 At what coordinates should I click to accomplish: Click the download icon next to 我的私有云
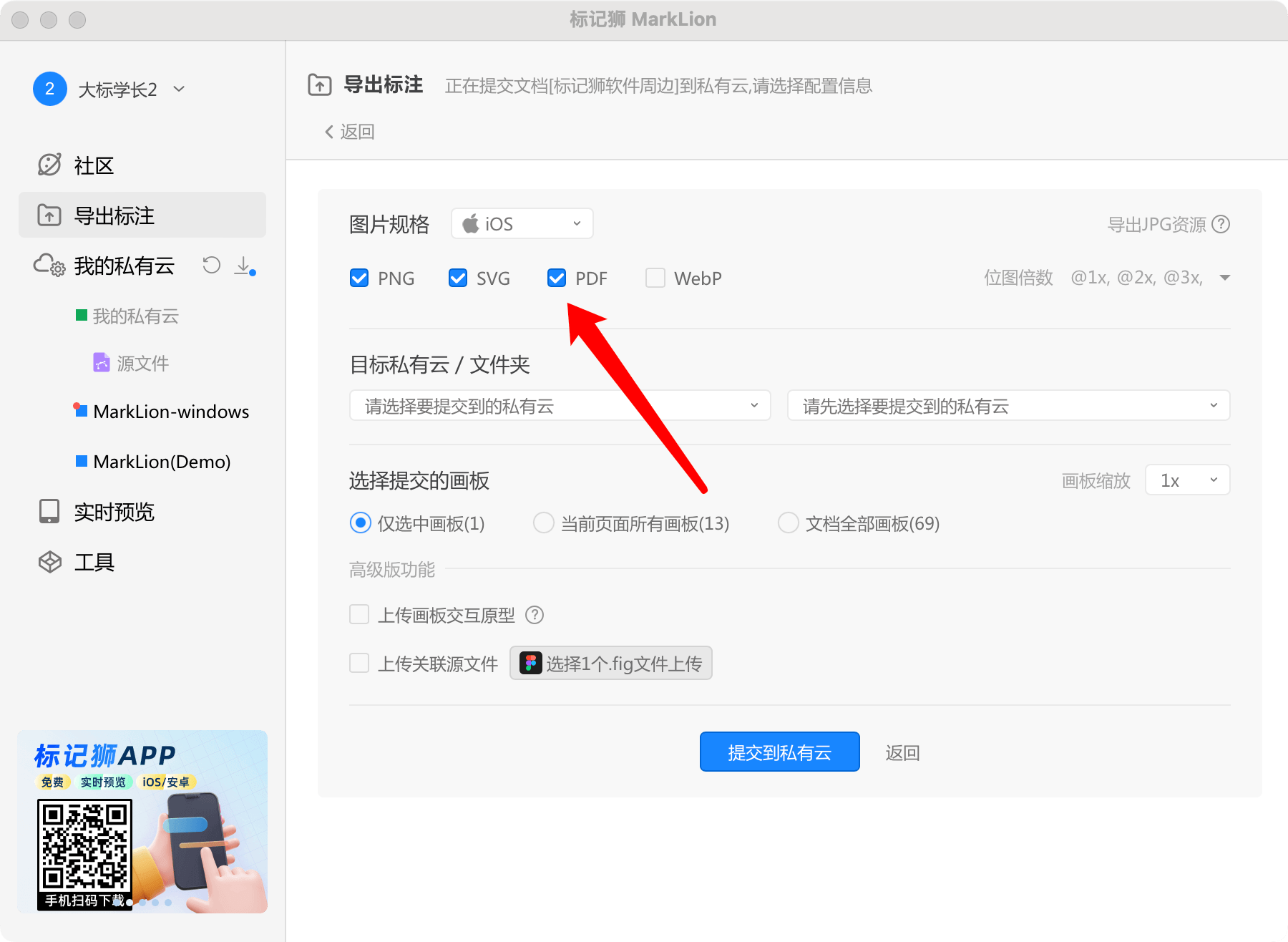tap(244, 266)
